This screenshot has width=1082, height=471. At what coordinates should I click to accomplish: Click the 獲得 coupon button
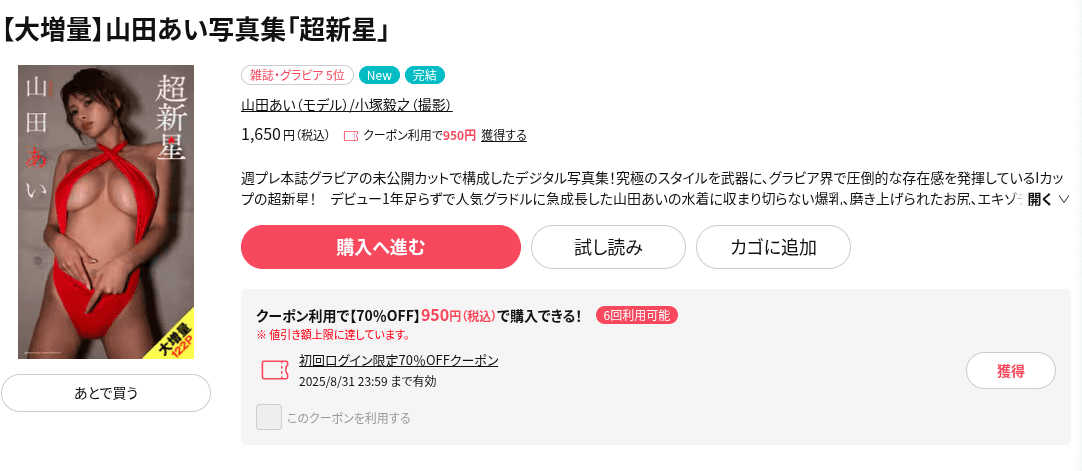1011,371
